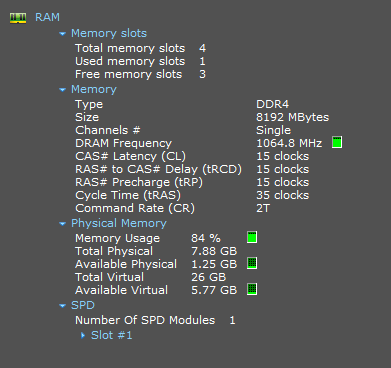Open the RAM heading
Viewport: 391px width, 368px height.
[x=47, y=17]
